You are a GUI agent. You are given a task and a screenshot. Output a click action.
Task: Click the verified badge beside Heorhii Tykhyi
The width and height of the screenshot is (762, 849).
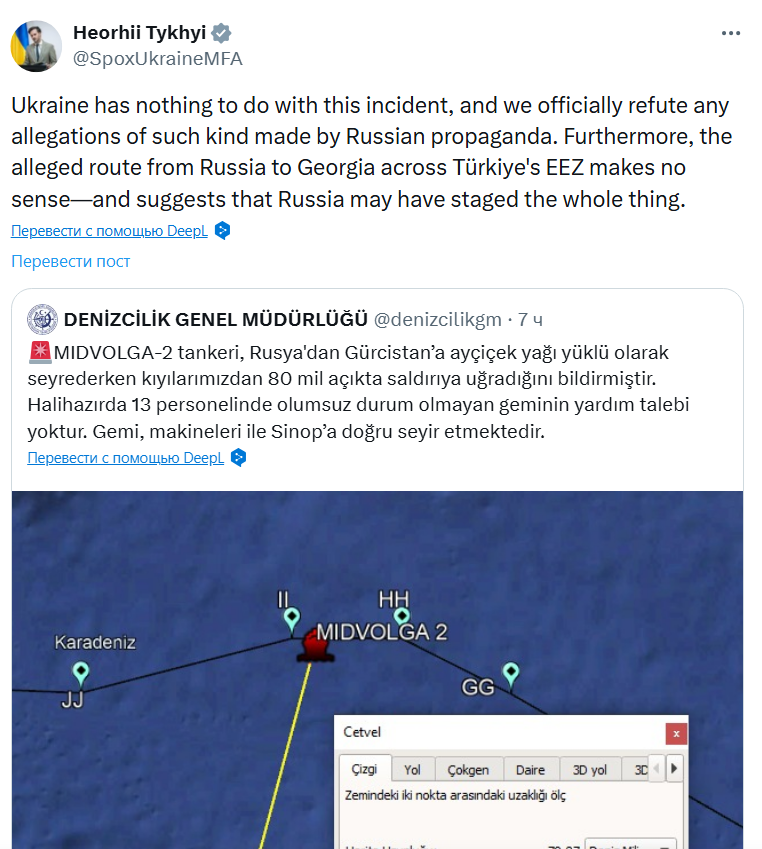(221, 33)
